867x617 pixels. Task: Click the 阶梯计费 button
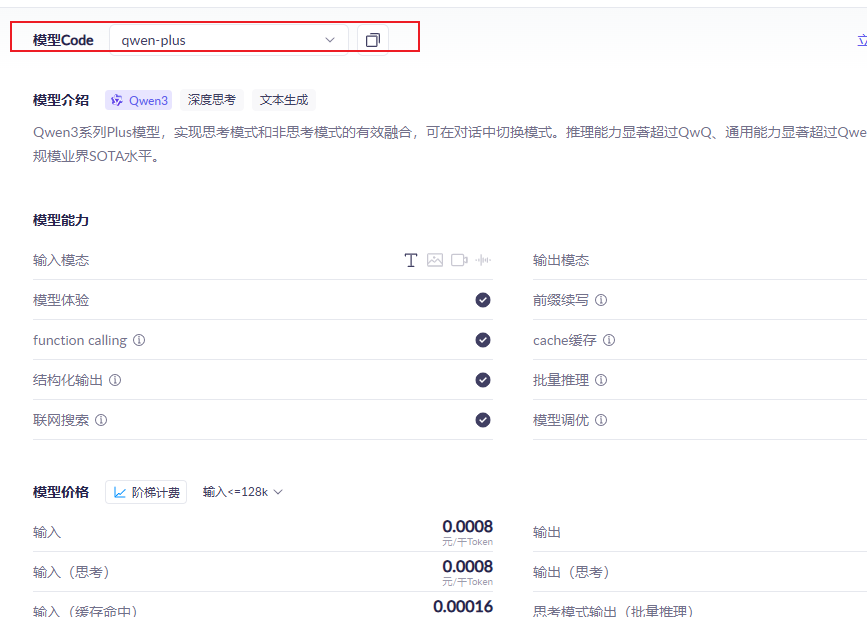coord(146,492)
